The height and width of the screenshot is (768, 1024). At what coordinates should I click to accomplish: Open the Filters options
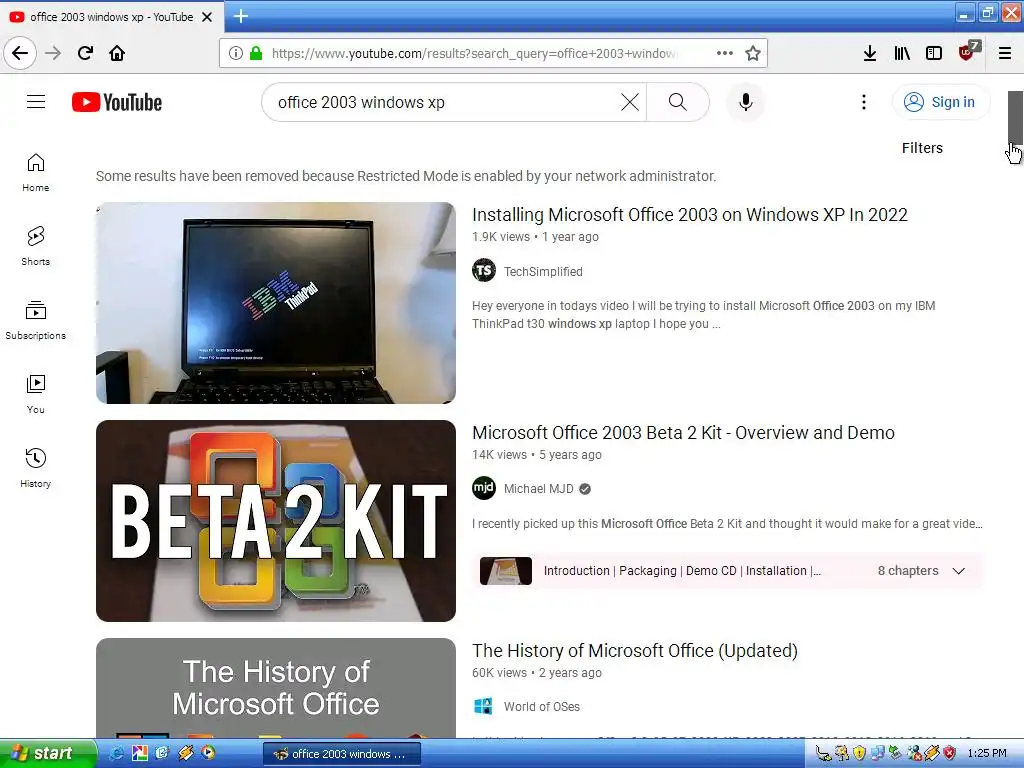point(922,148)
